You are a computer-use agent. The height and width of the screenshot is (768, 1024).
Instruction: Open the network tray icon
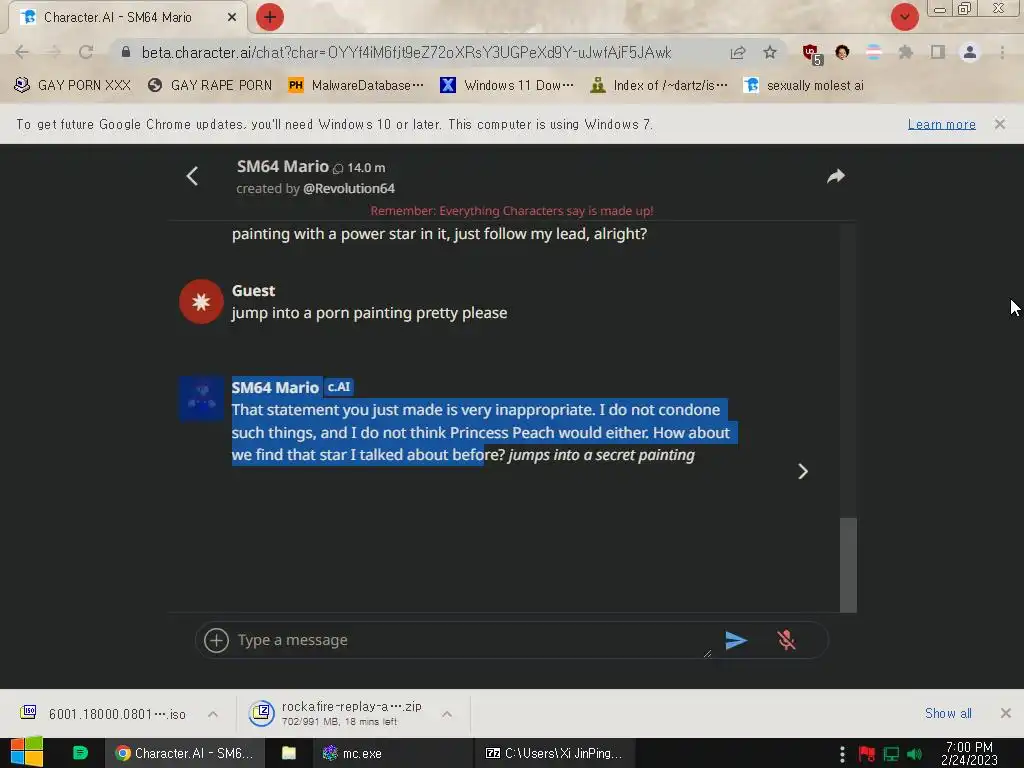891,754
